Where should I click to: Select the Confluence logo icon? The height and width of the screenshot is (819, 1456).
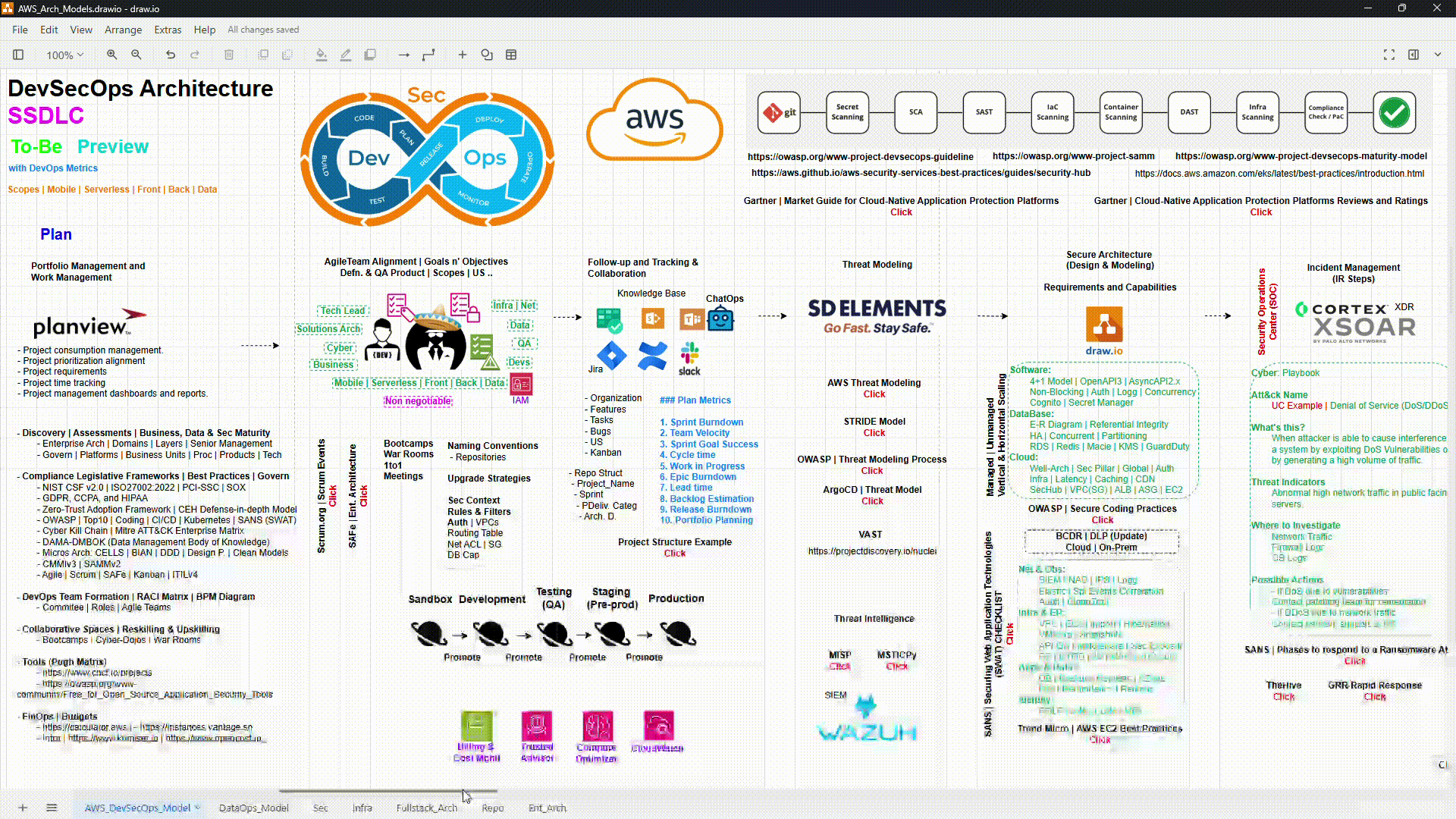pos(652,355)
